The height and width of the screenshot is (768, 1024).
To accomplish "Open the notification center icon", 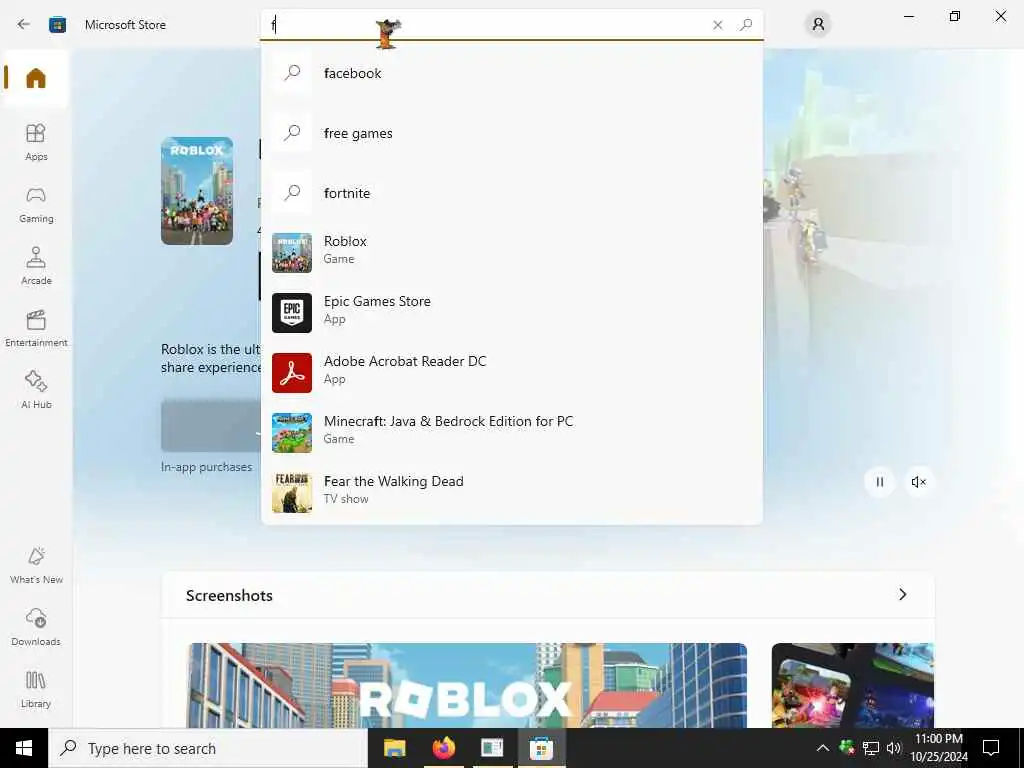I will (991, 748).
